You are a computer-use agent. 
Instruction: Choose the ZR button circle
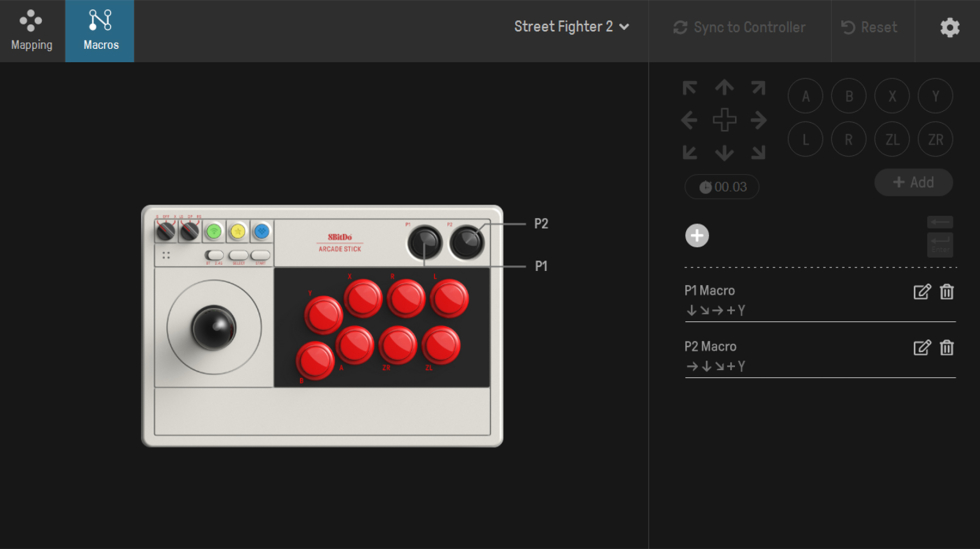coord(936,139)
